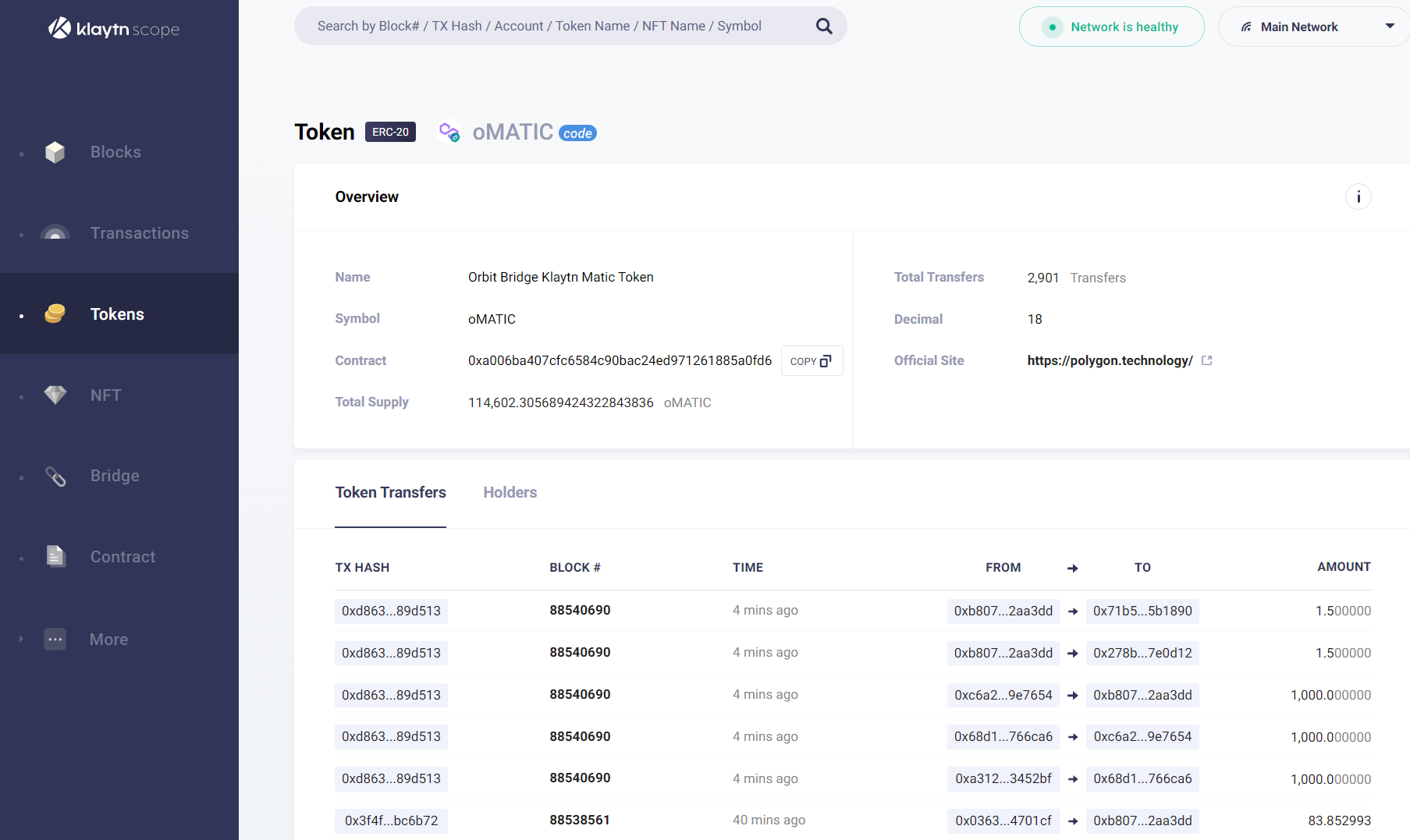Click the oMATIC token logo icon

pos(449,132)
